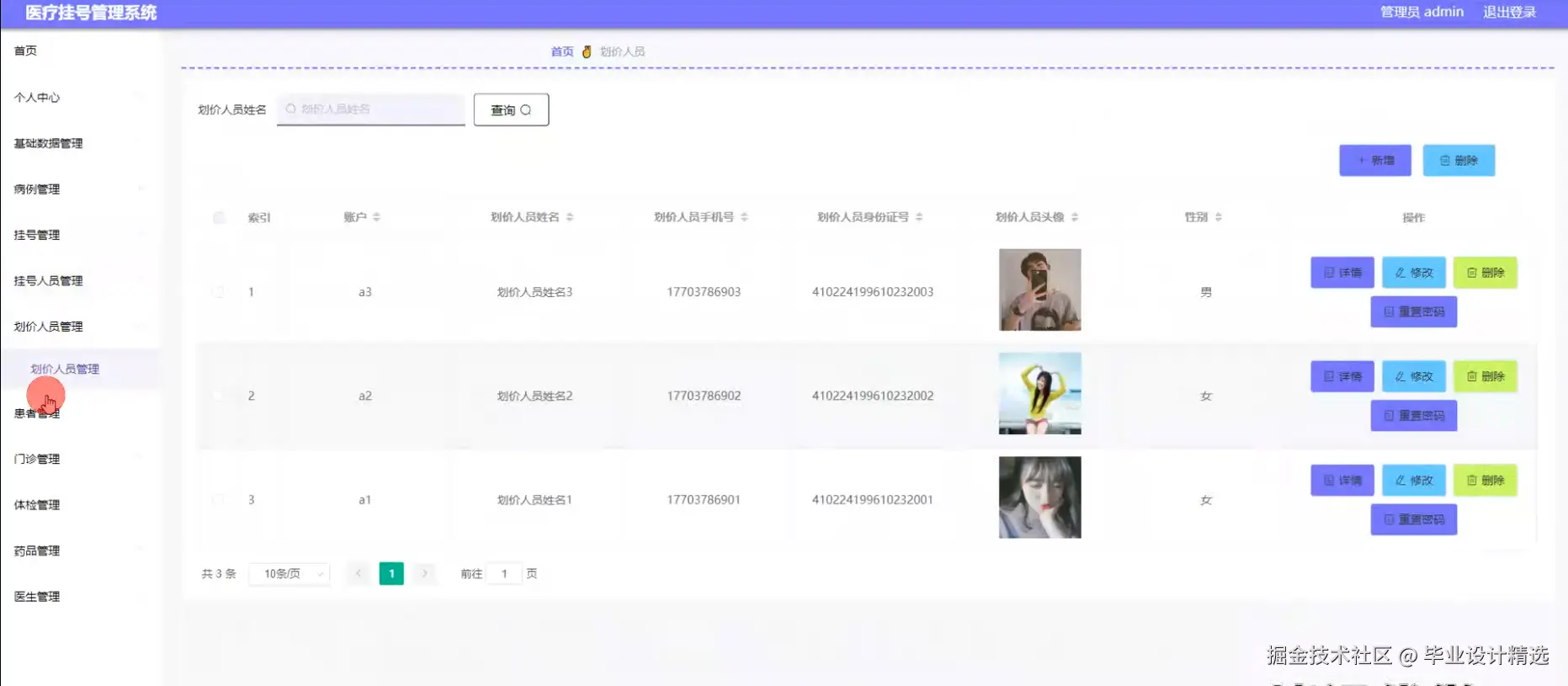Image resolution: width=1568 pixels, height=686 pixels.
Task: Check the row a1 checkbox
Action: pyautogui.click(x=219, y=499)
